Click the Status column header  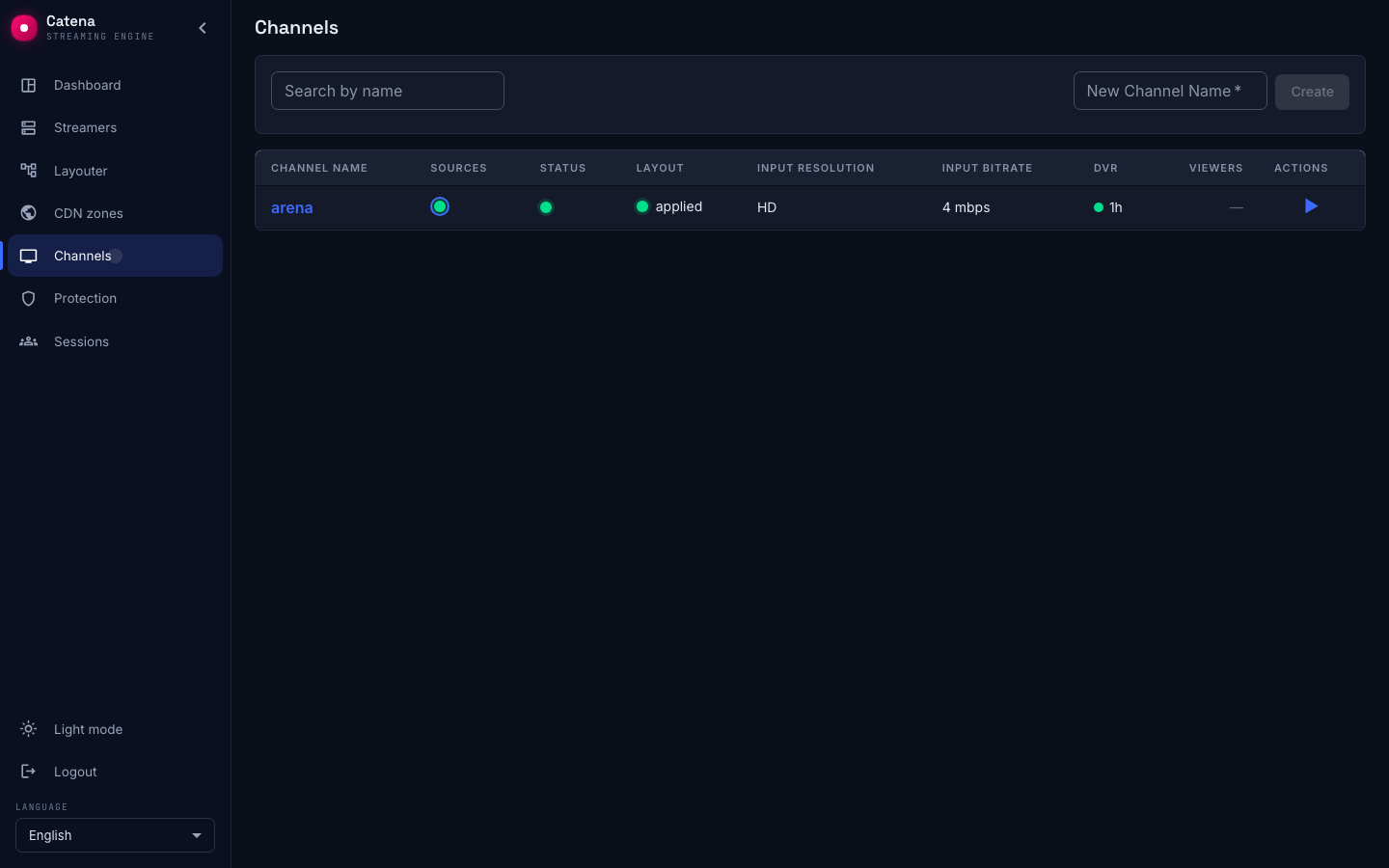(x=563, y=168)
